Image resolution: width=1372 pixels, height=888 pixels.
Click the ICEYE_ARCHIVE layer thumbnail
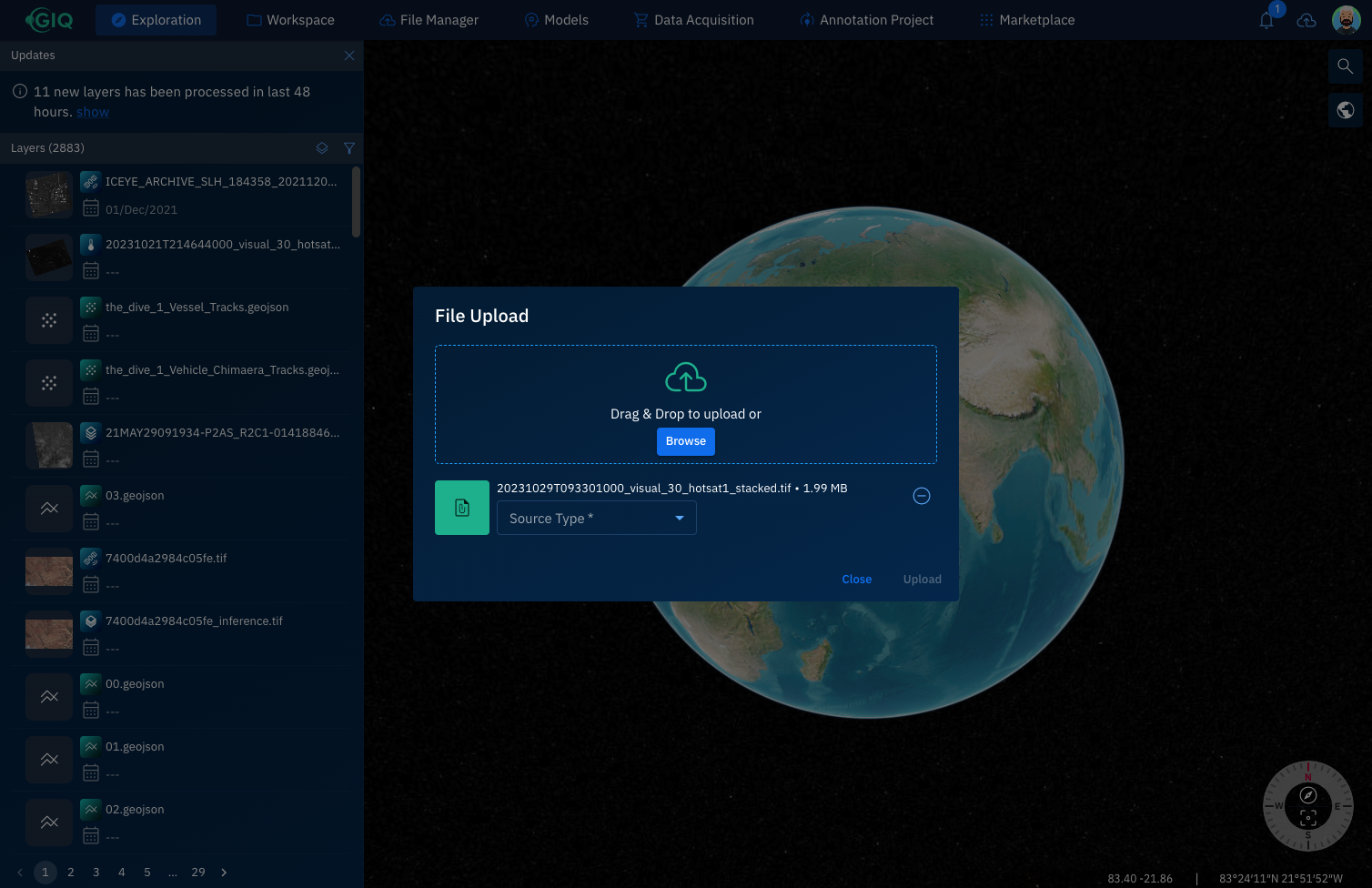49,195
